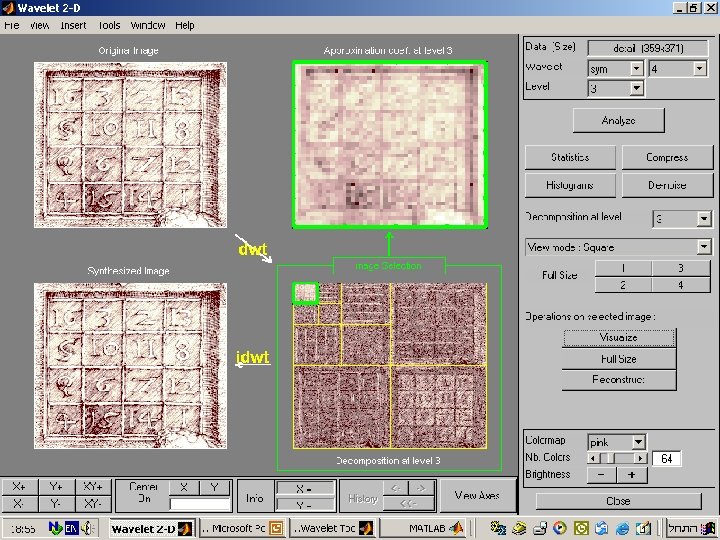The width and height of the screenshot is (720, 540).
Task: Switch to Microsoft PowerPoint taskbar item
Action: 242,529
